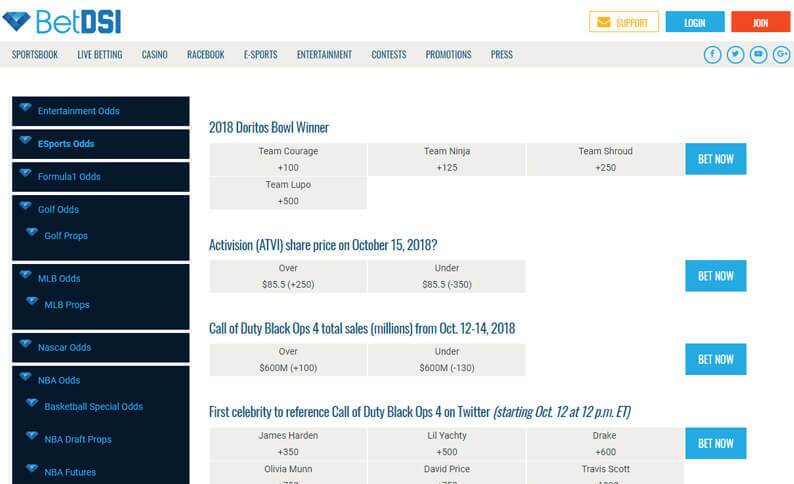Open the Google Plus social icon
Screen dimensions: 794x484
[x=781, y=55]
